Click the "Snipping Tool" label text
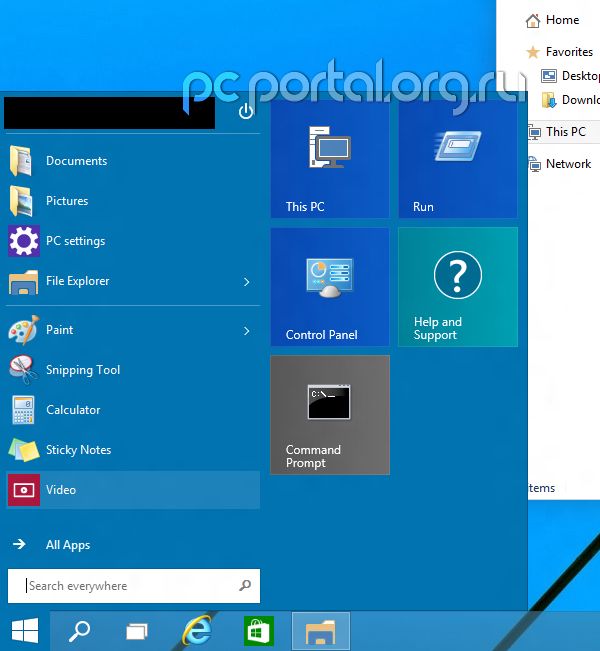Screen dimensions: 600x651 point(83,370)
